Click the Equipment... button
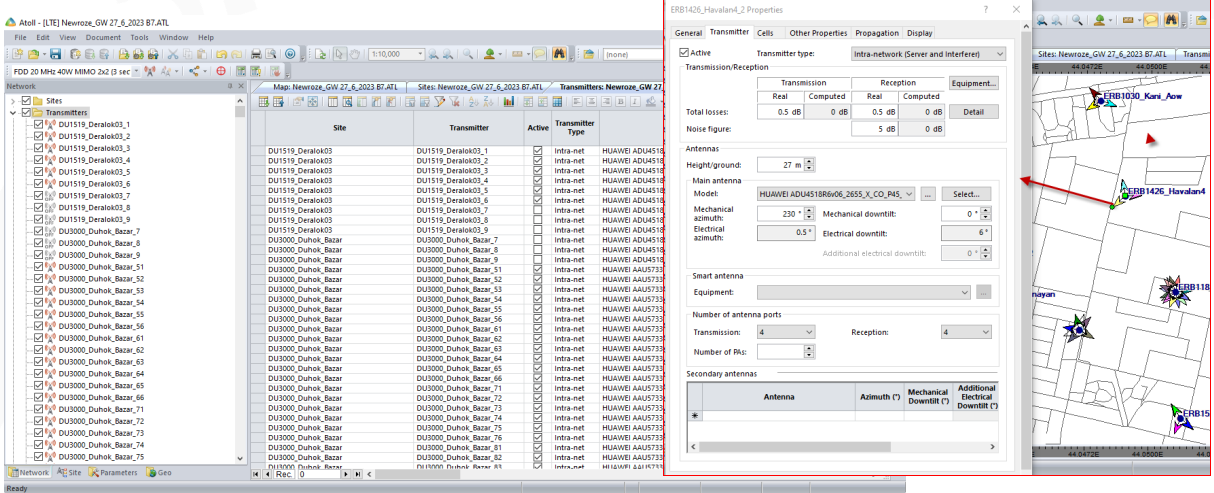Viewport: 1214px width, 493px height. (x=973, y=83)
